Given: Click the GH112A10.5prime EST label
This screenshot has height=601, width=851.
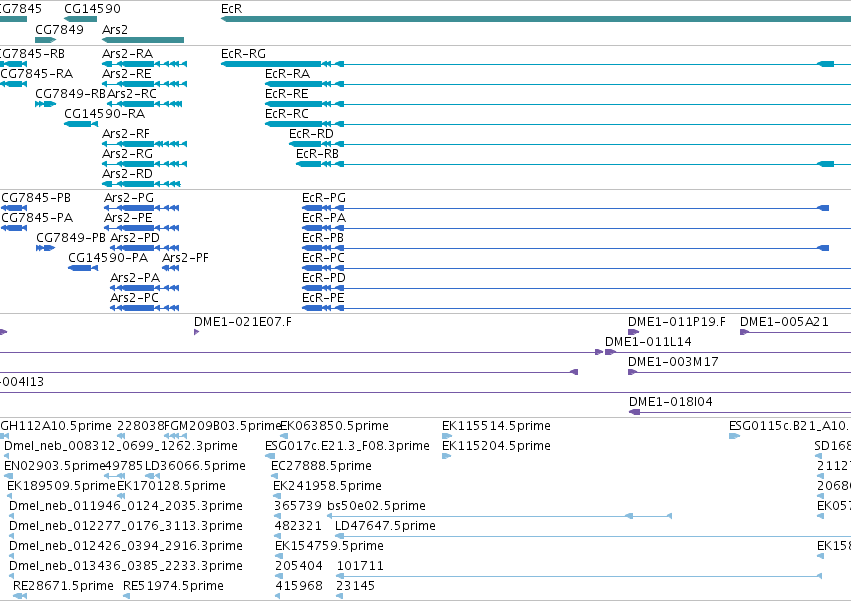Looking at the screenshot, I should 56,426.
